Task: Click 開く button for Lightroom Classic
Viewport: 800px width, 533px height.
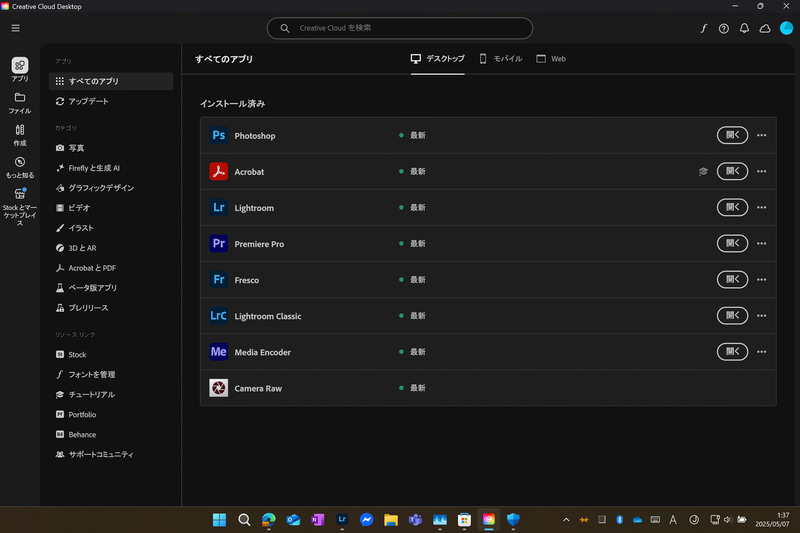Action: [732, 316]
